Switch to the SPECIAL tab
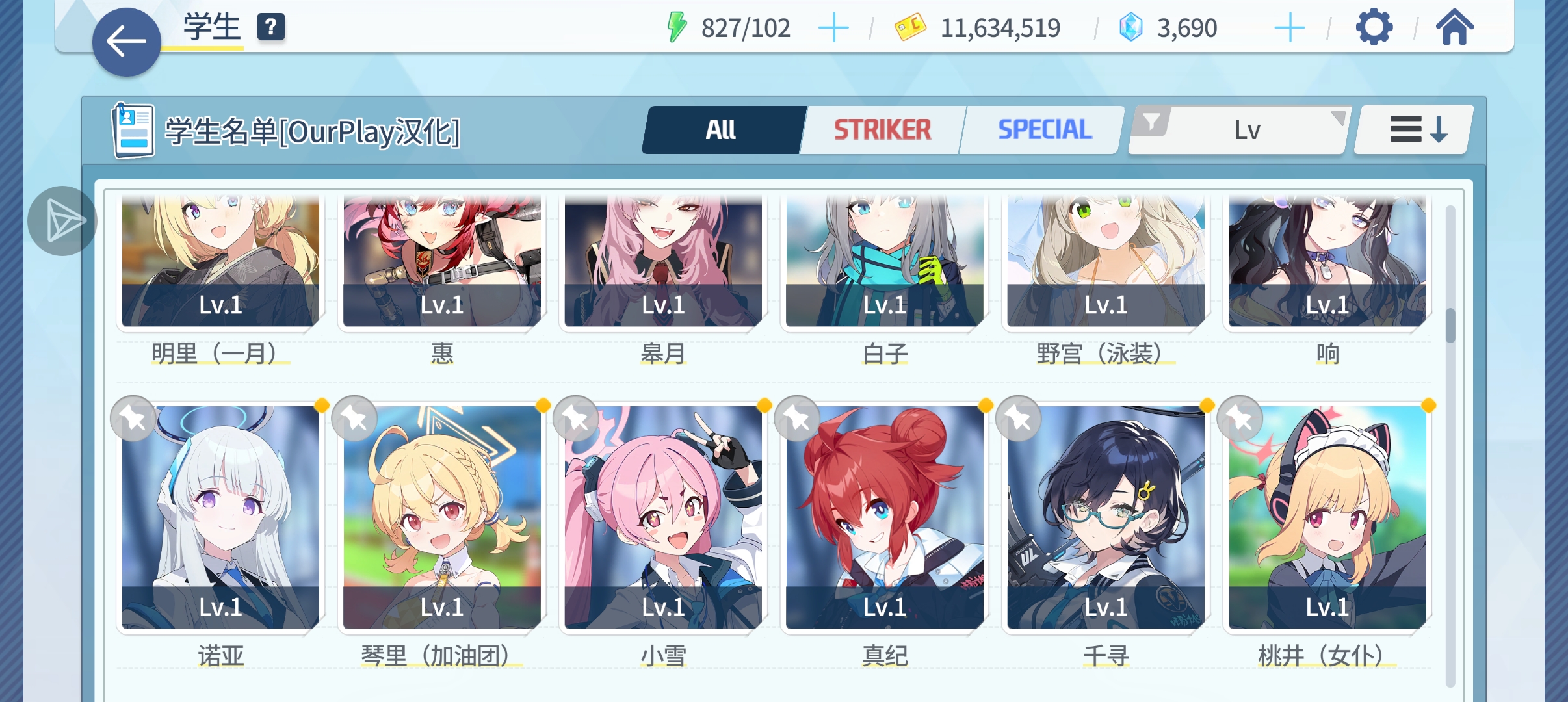The width and height of the screenshot is (1568, 702). 1044,130
